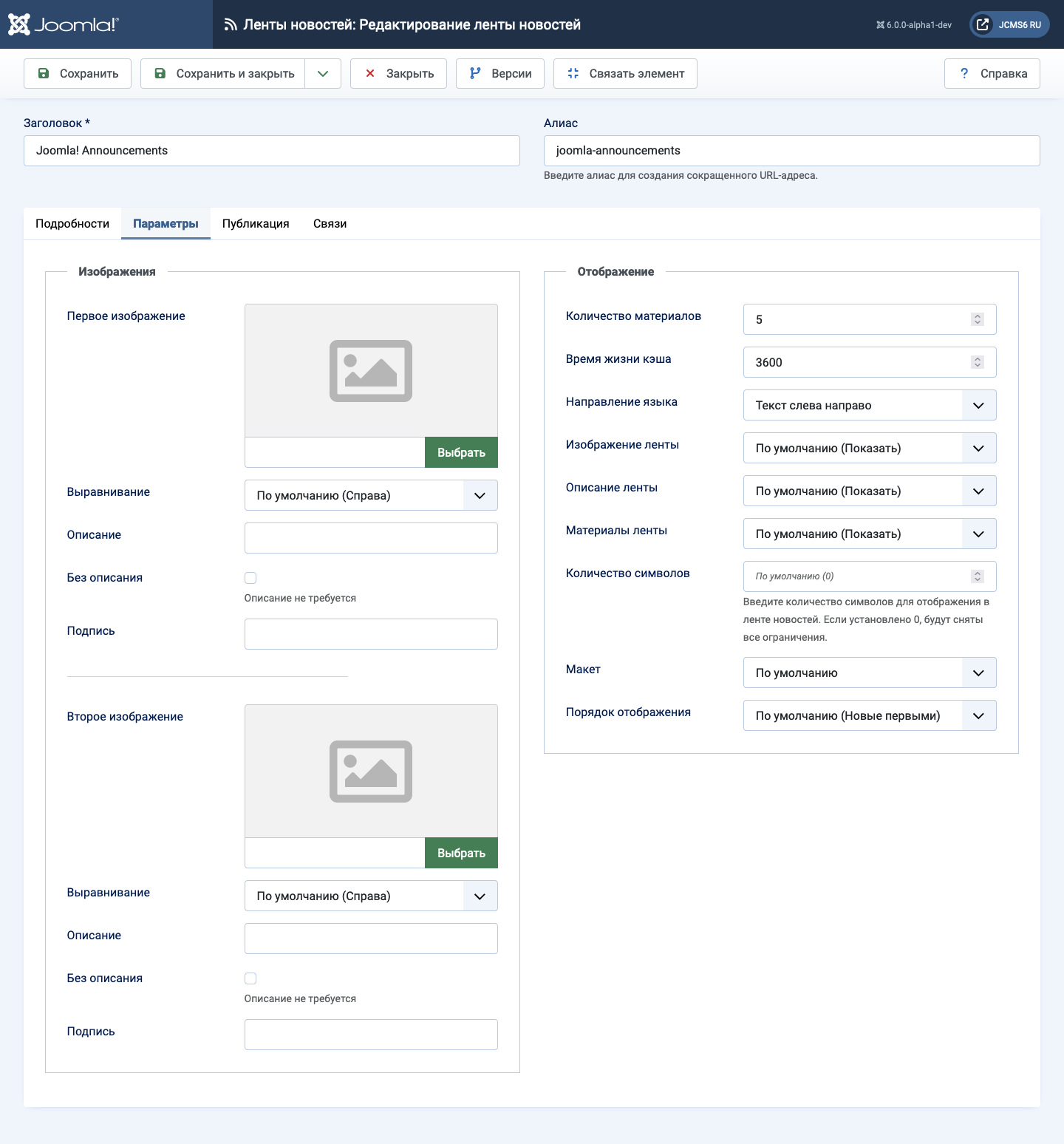This screenshot has width=1064, height=1144.
Task: Toggle first image Без описания checkbox
Action: 250,578
